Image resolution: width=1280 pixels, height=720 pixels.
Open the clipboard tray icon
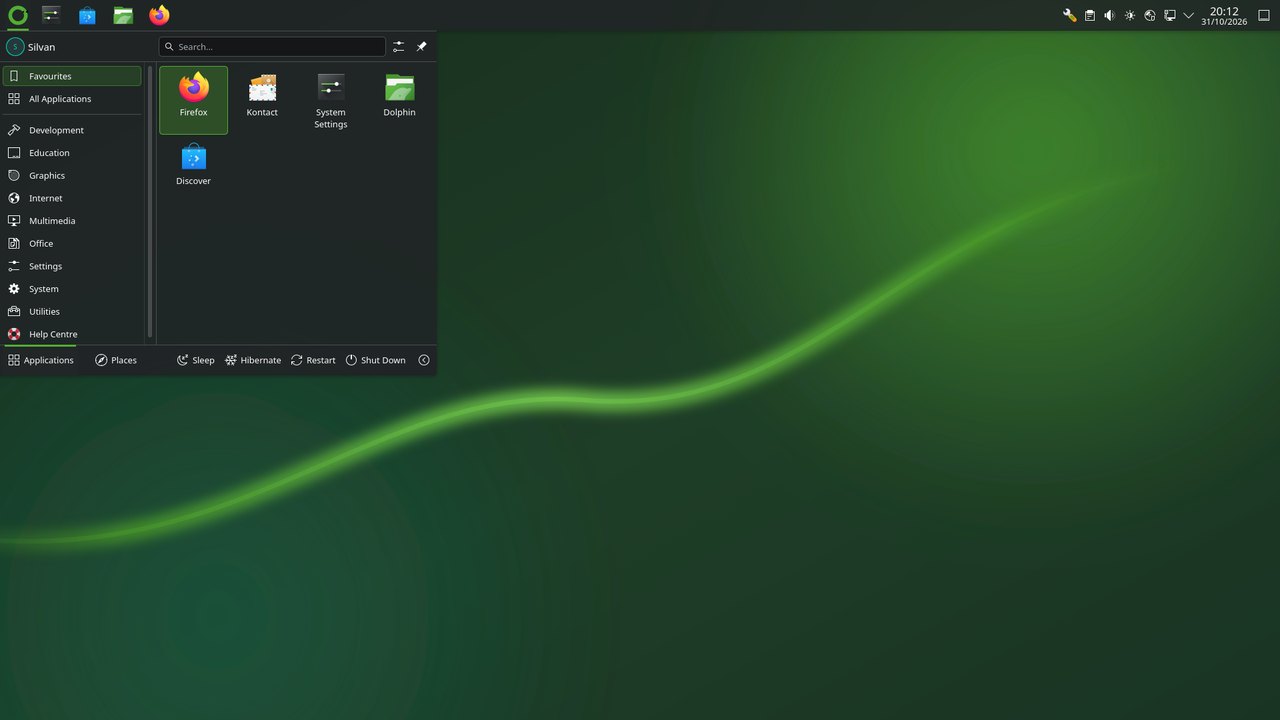point(1090,15)
